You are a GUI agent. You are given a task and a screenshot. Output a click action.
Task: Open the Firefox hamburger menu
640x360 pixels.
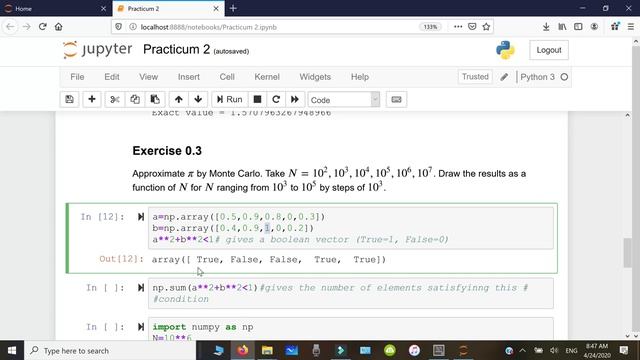(631, 27)
